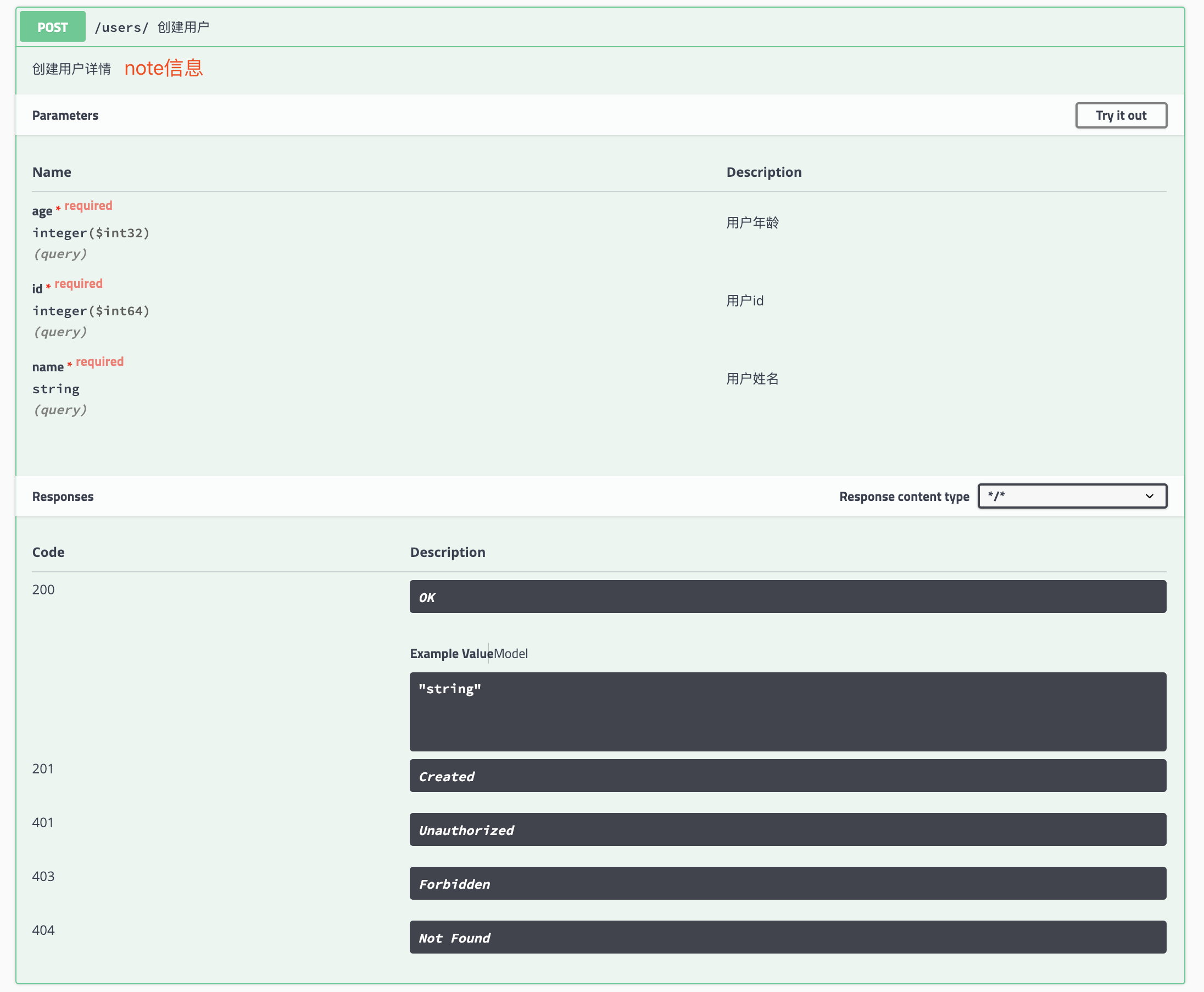This screenshot has height=992, width=1204.
Task: Click the Not Found response bar
Action: tap(788, 937)
